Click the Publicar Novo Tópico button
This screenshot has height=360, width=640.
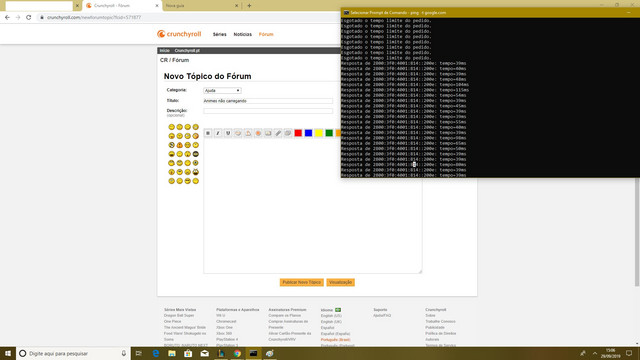(302, 282)
